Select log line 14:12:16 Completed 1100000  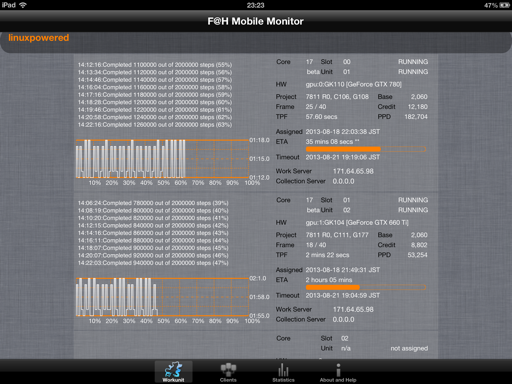155,65
